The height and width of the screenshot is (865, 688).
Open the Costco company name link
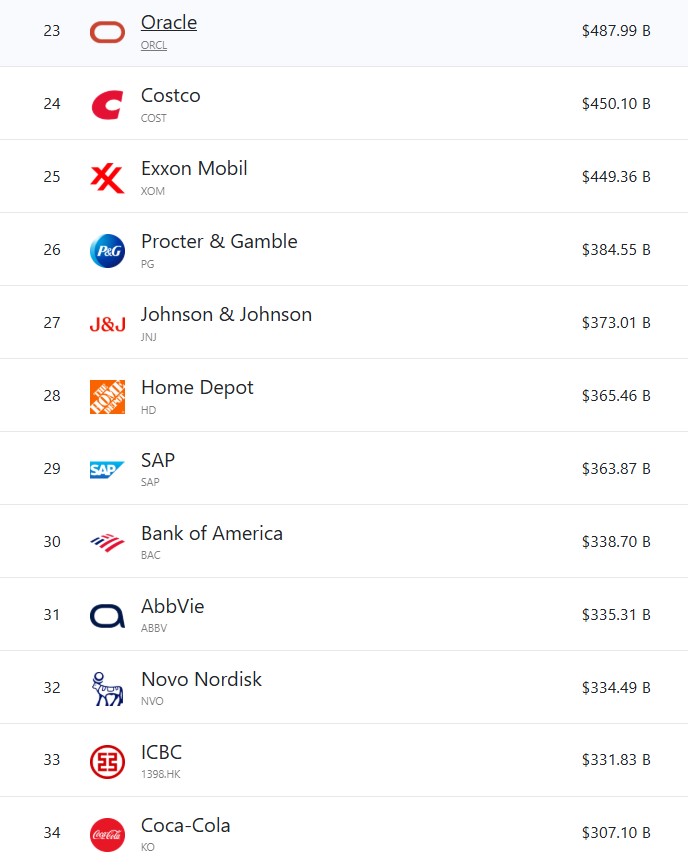170,95
